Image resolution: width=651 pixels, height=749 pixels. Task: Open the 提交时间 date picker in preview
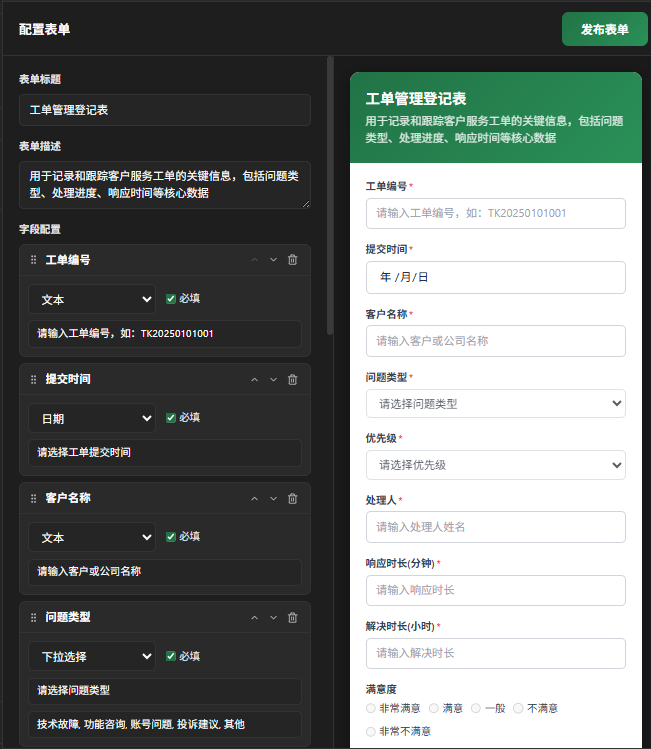tap(496, 277)
